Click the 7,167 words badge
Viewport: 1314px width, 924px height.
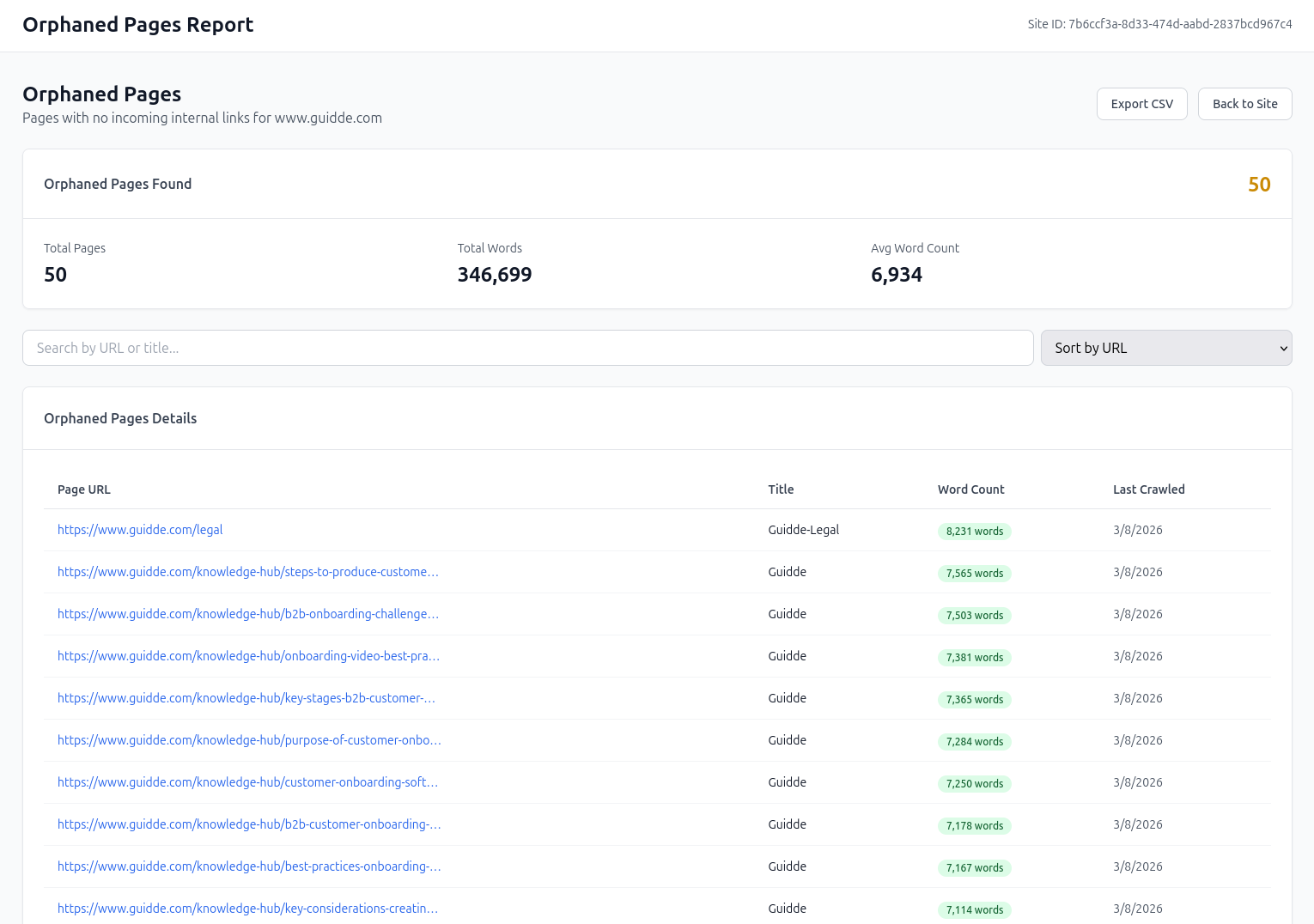[x=975, y=868]
